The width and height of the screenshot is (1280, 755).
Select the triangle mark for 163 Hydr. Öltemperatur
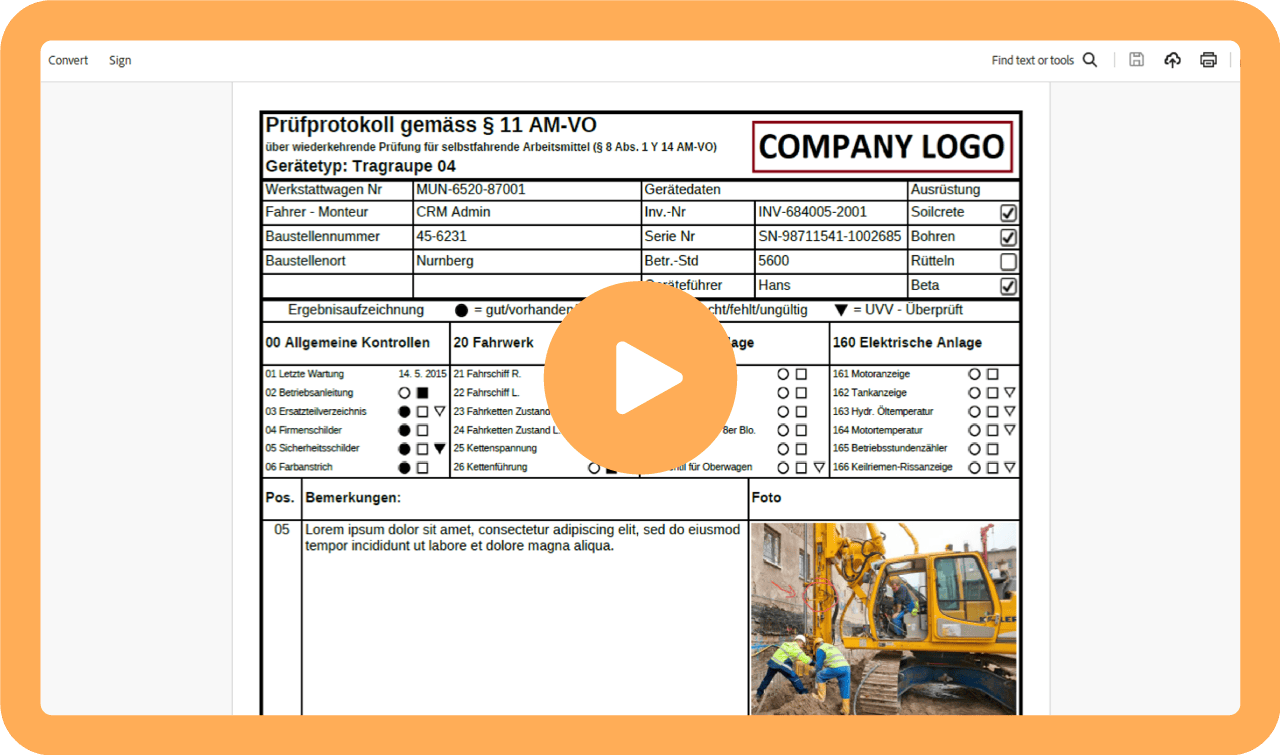1009,411
